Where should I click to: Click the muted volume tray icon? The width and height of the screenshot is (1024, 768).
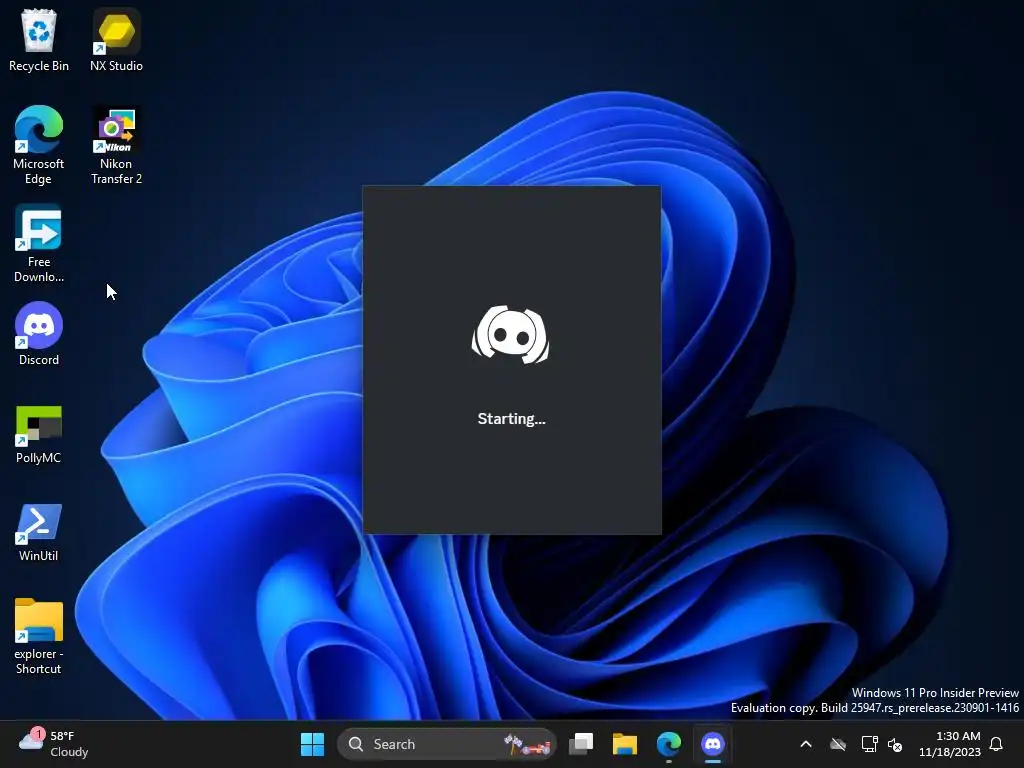click(x=895, y=744)
